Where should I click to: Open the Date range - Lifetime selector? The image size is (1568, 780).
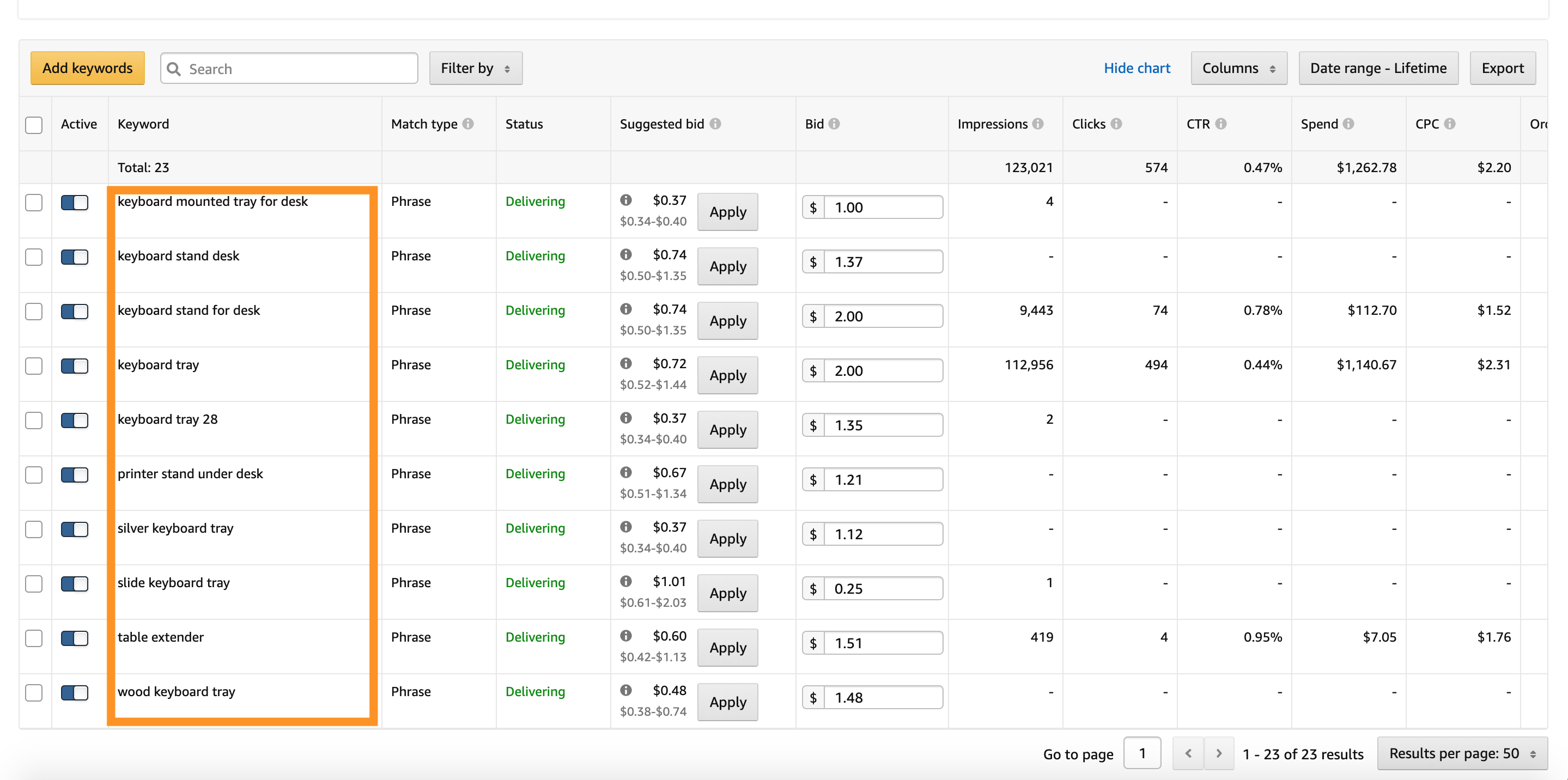pyautogui.click(x=1378, y=68)
